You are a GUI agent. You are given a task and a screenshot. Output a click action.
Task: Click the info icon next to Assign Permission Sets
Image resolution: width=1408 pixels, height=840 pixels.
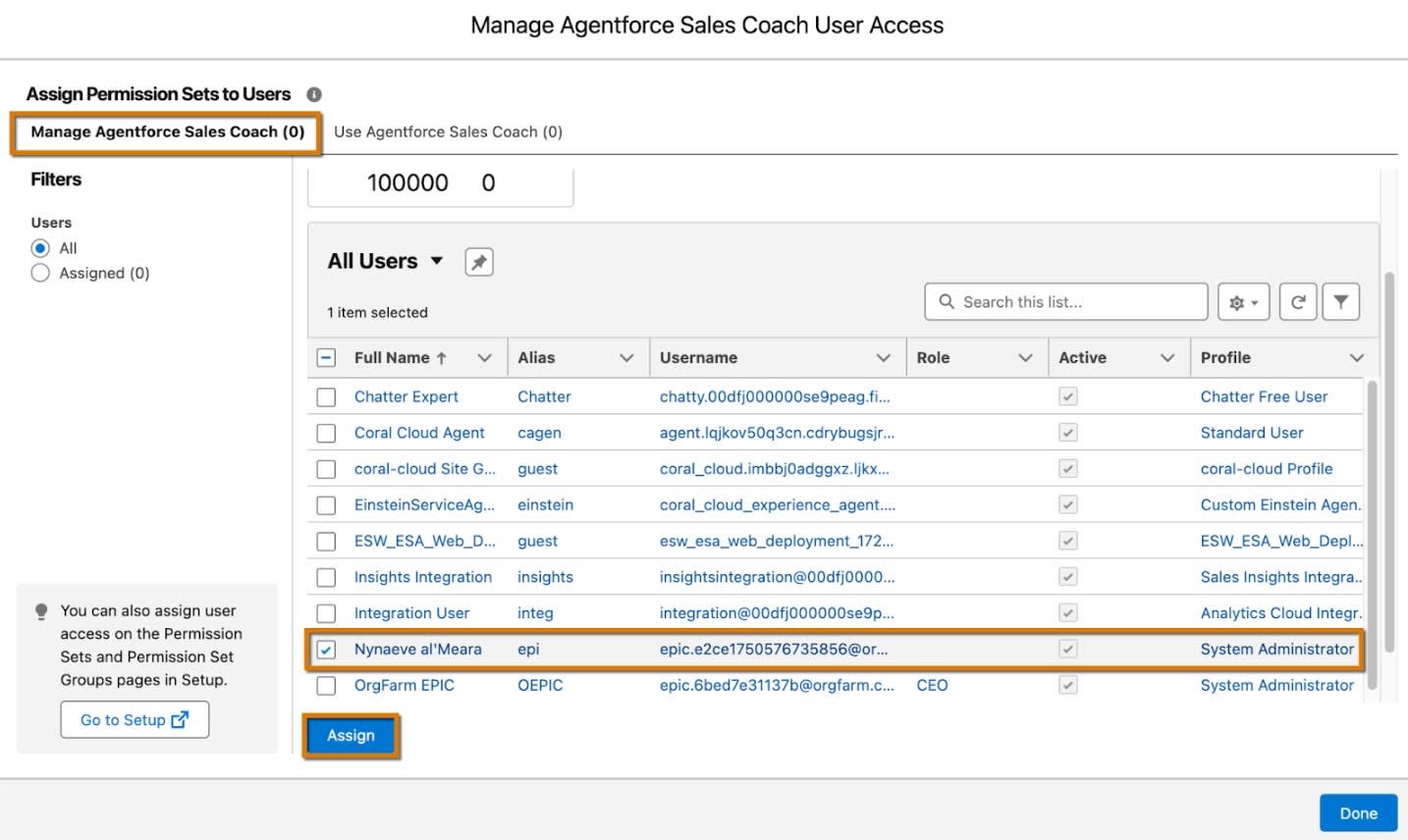pos(314,94)
